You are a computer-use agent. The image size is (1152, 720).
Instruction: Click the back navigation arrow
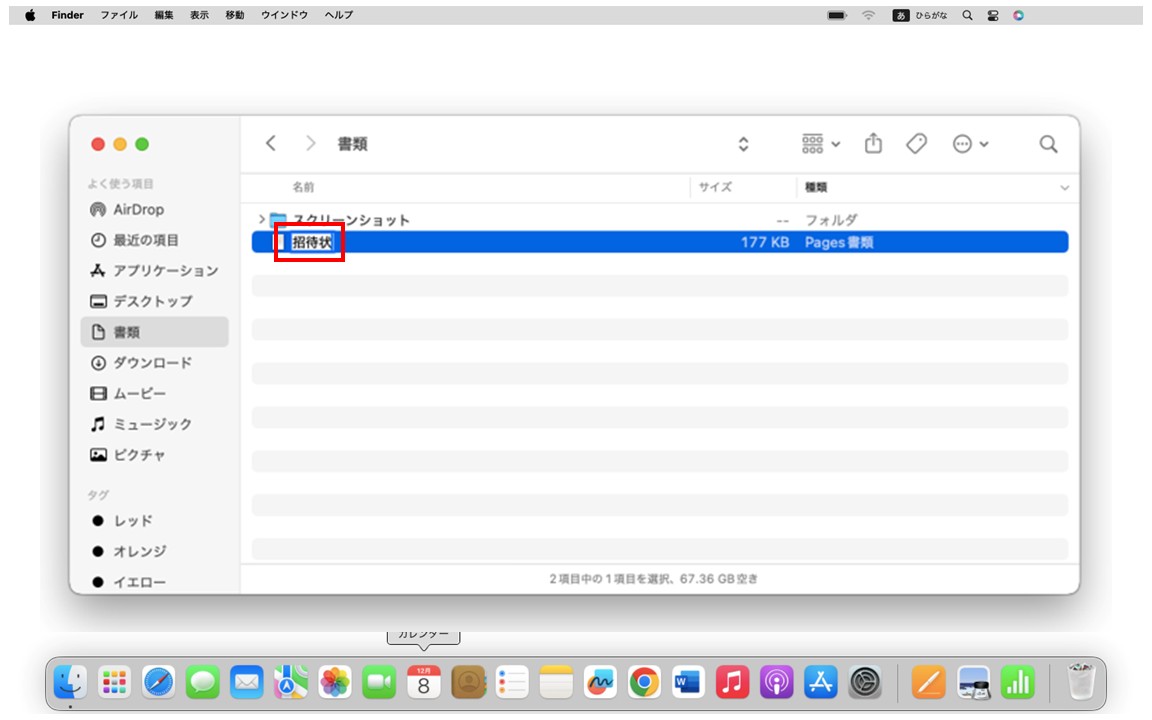(x=269, y=143)
